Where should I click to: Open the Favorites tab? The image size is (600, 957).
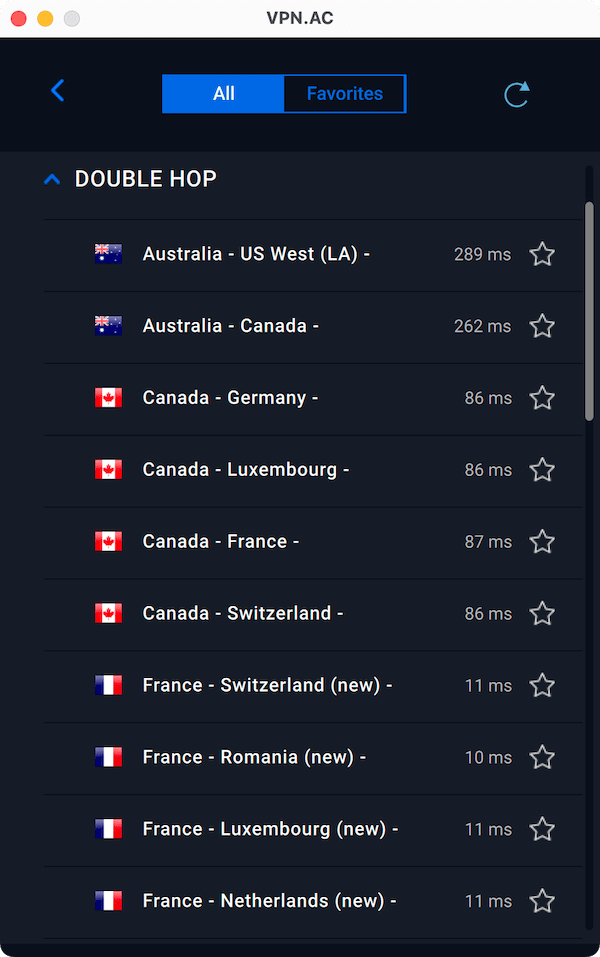click(344, 94)
